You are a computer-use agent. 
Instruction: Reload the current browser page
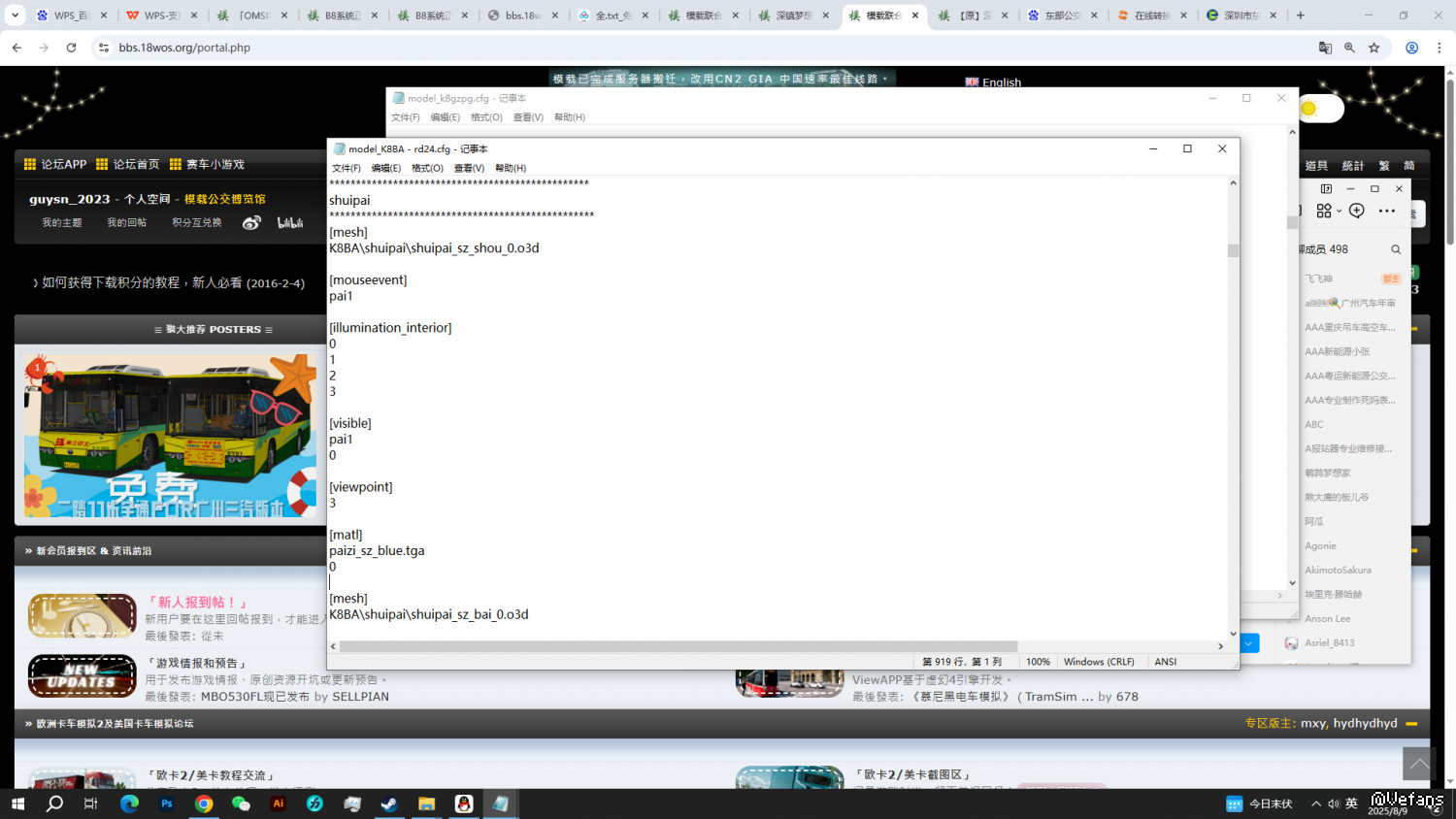[71, 48]
